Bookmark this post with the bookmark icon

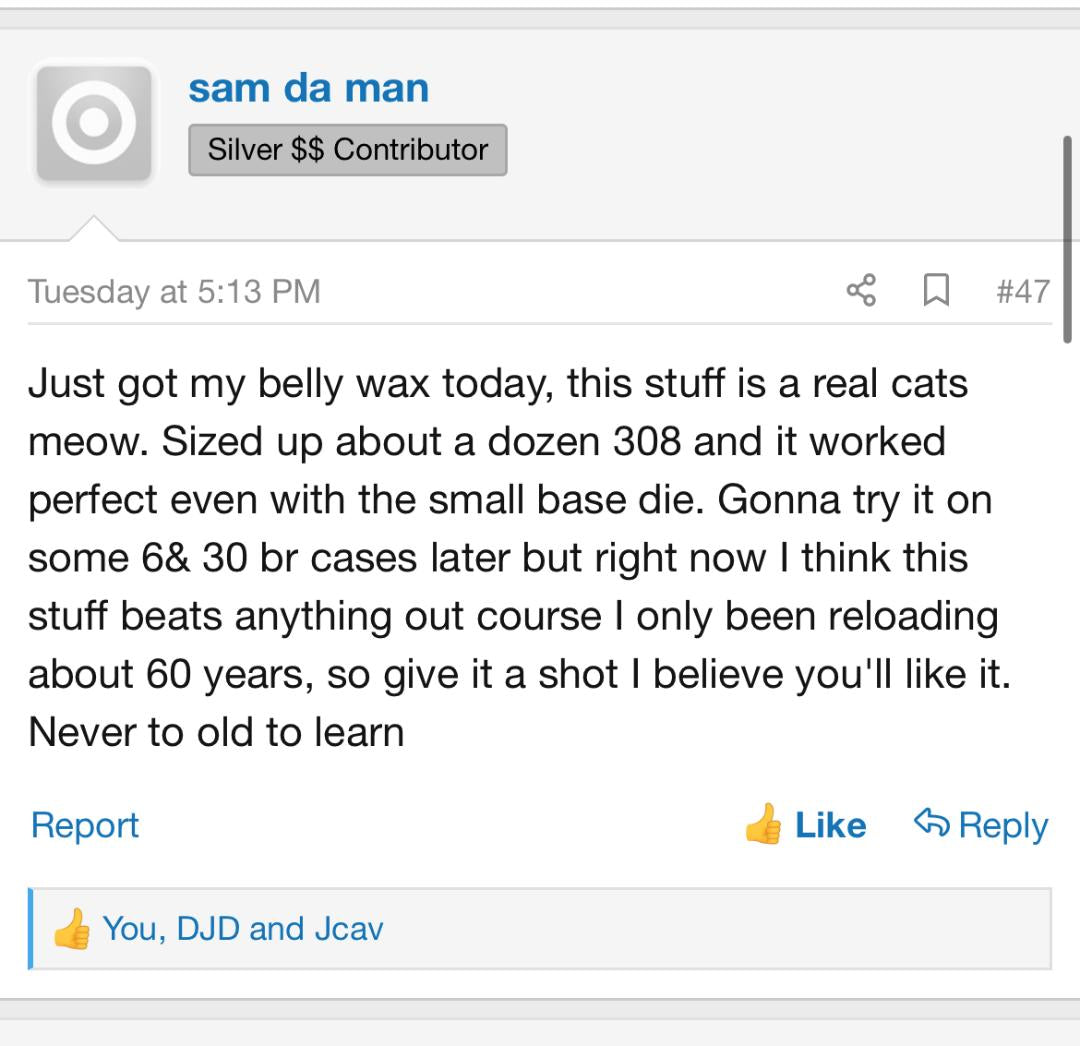tap(935, 290)
